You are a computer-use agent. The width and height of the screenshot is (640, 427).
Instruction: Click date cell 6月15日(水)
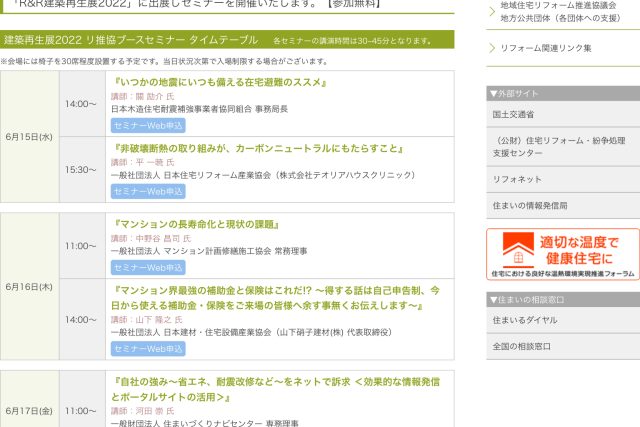click(x=29, y=137)
